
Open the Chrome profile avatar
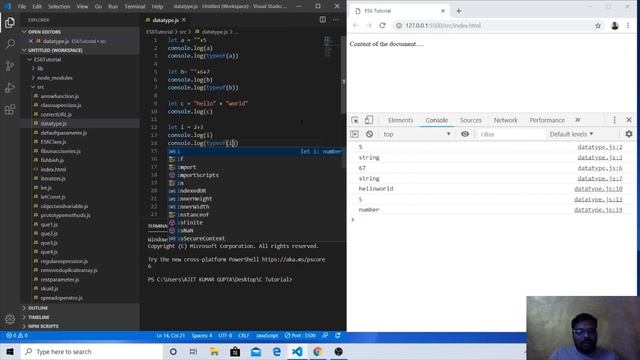[x=615, y=25]
